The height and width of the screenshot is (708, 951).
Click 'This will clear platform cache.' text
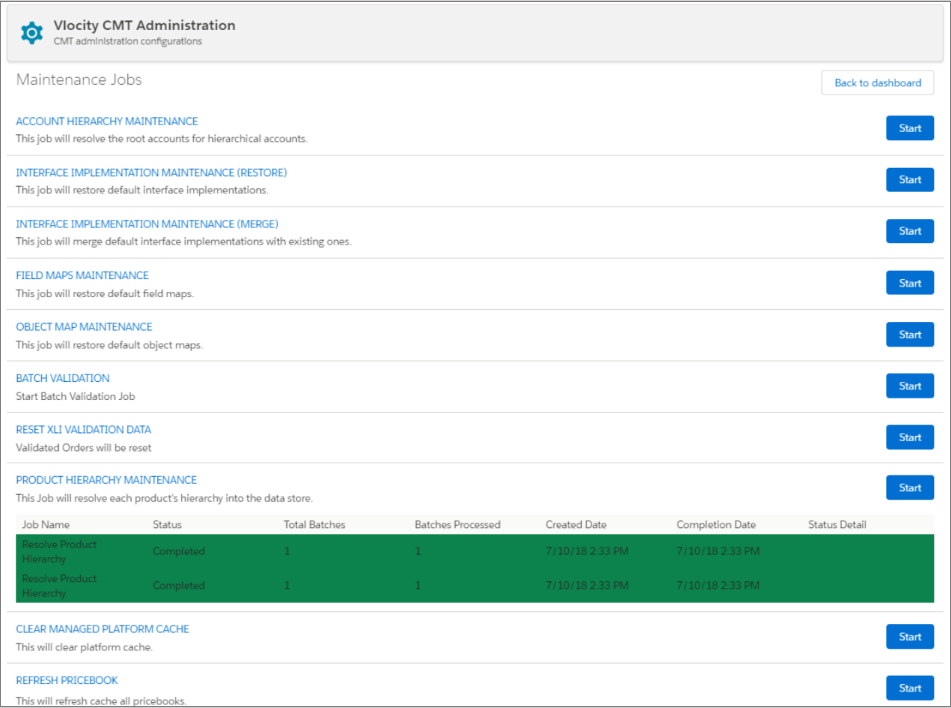pos(84,647)
